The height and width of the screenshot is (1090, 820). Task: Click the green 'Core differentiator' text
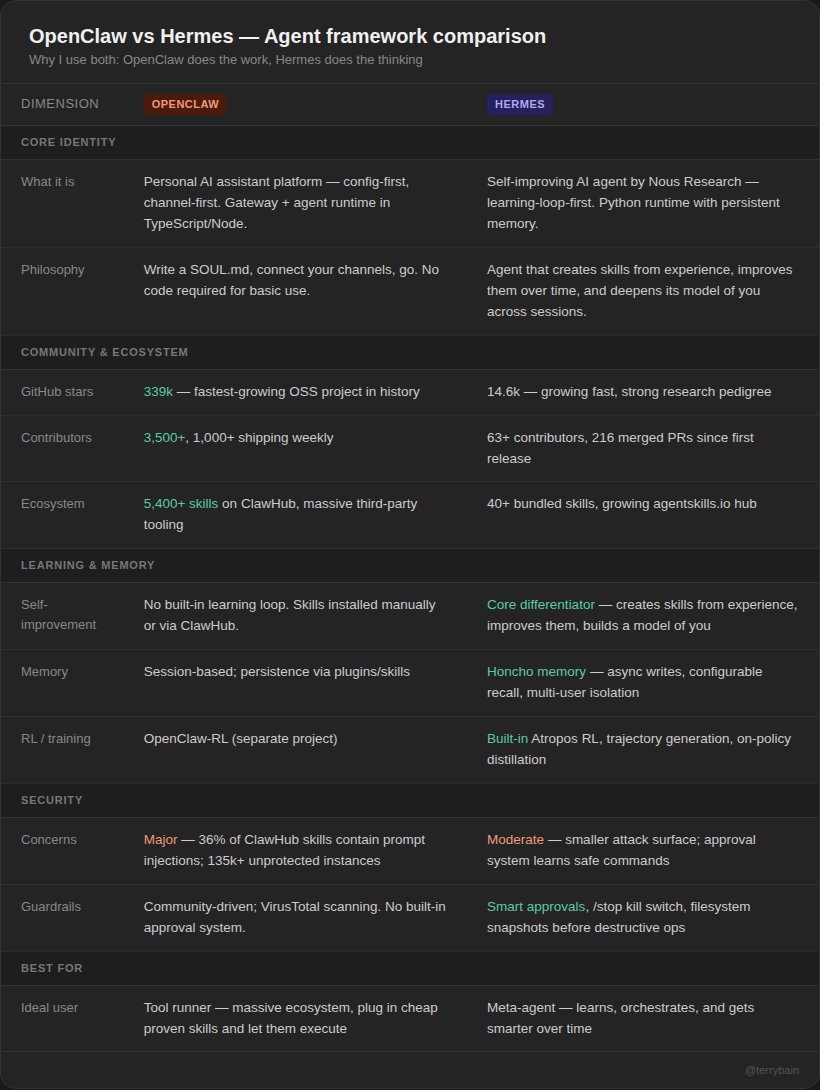540,605
